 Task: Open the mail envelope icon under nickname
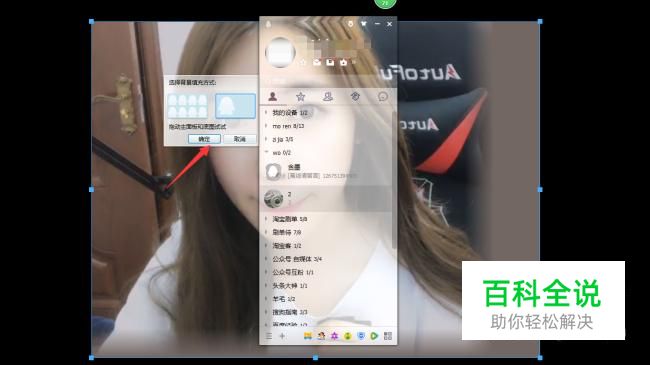(x=317, y=62)
